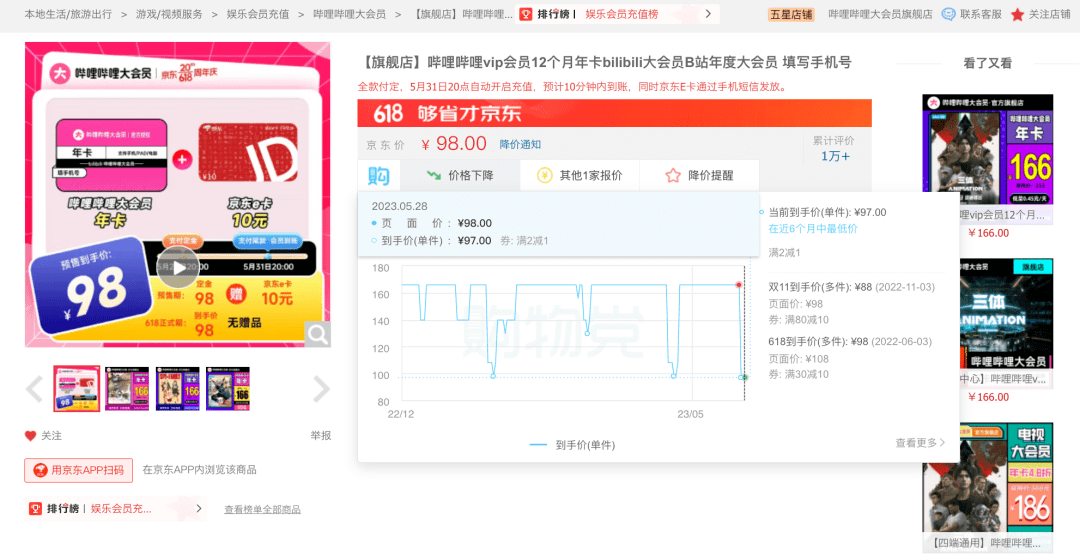Click 618到手价(多件): ¥98 entry
The height and width of the screenshot is (555, 1080).
click(x=850, y=342)
